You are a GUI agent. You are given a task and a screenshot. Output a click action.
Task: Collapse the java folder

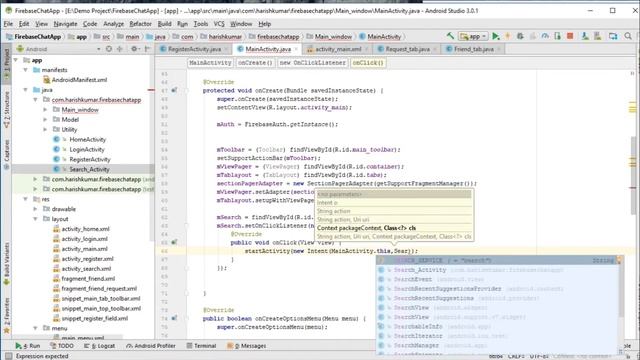click(26, 89)
